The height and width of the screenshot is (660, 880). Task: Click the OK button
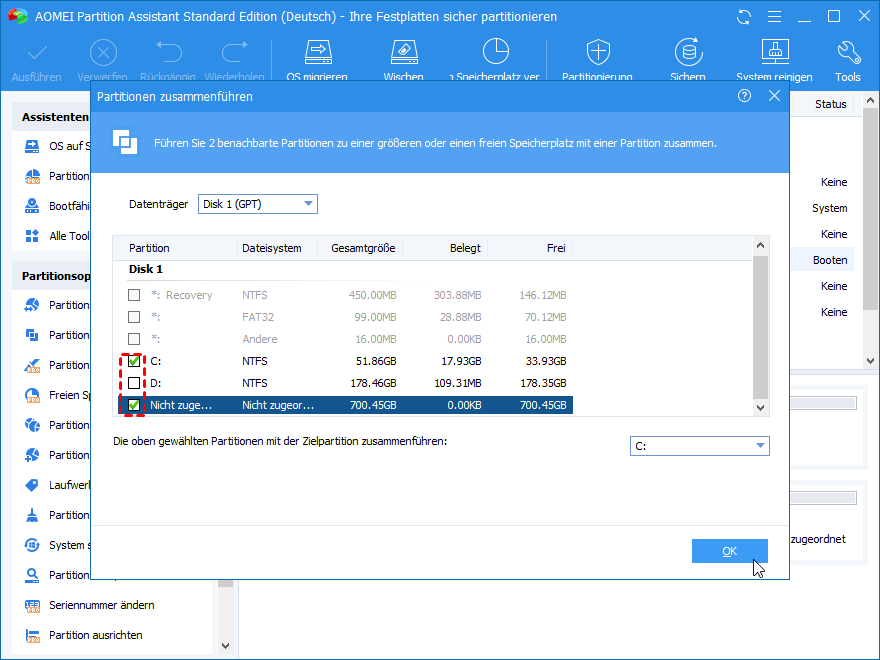[729, 551]
